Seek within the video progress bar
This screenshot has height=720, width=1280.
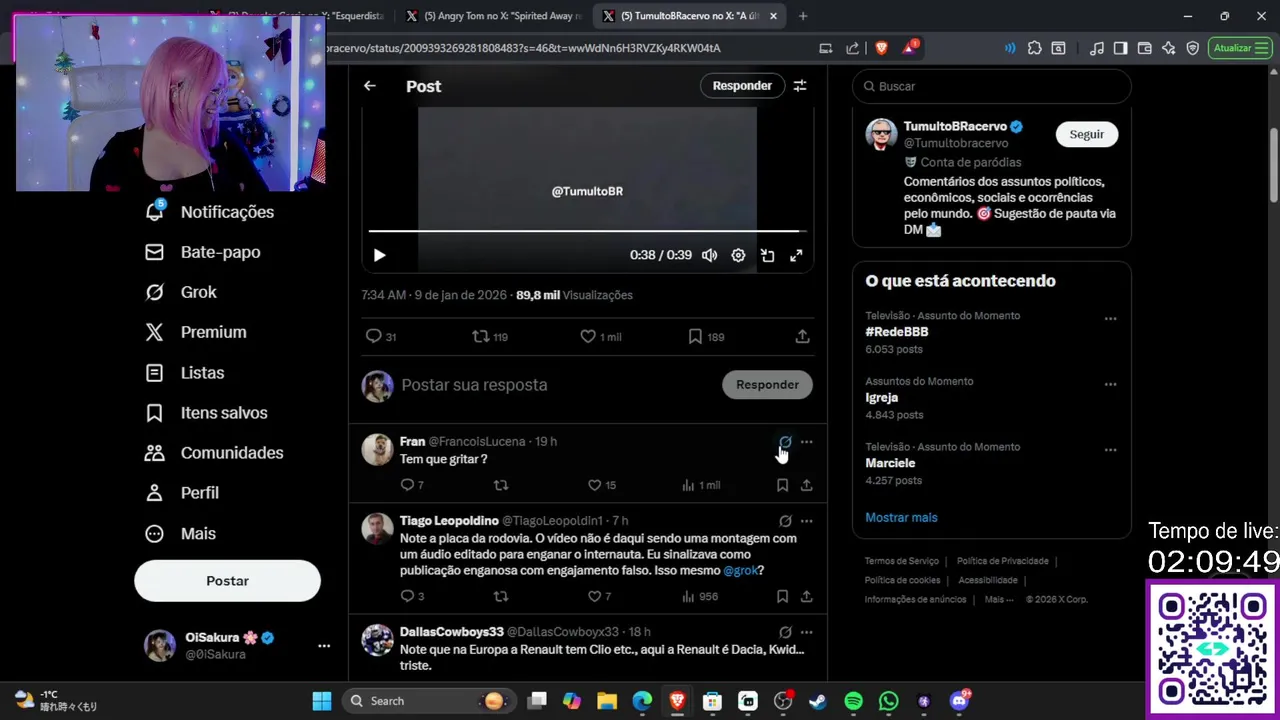click(x=587, y=231)
